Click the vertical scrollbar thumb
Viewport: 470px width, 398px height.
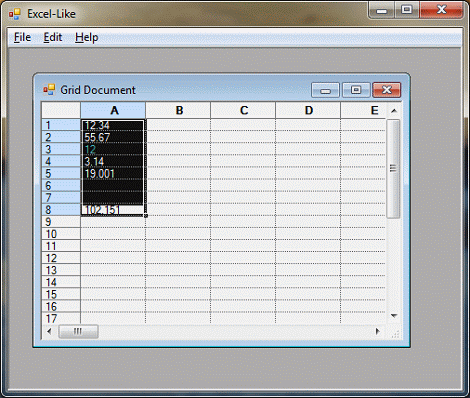393,169
